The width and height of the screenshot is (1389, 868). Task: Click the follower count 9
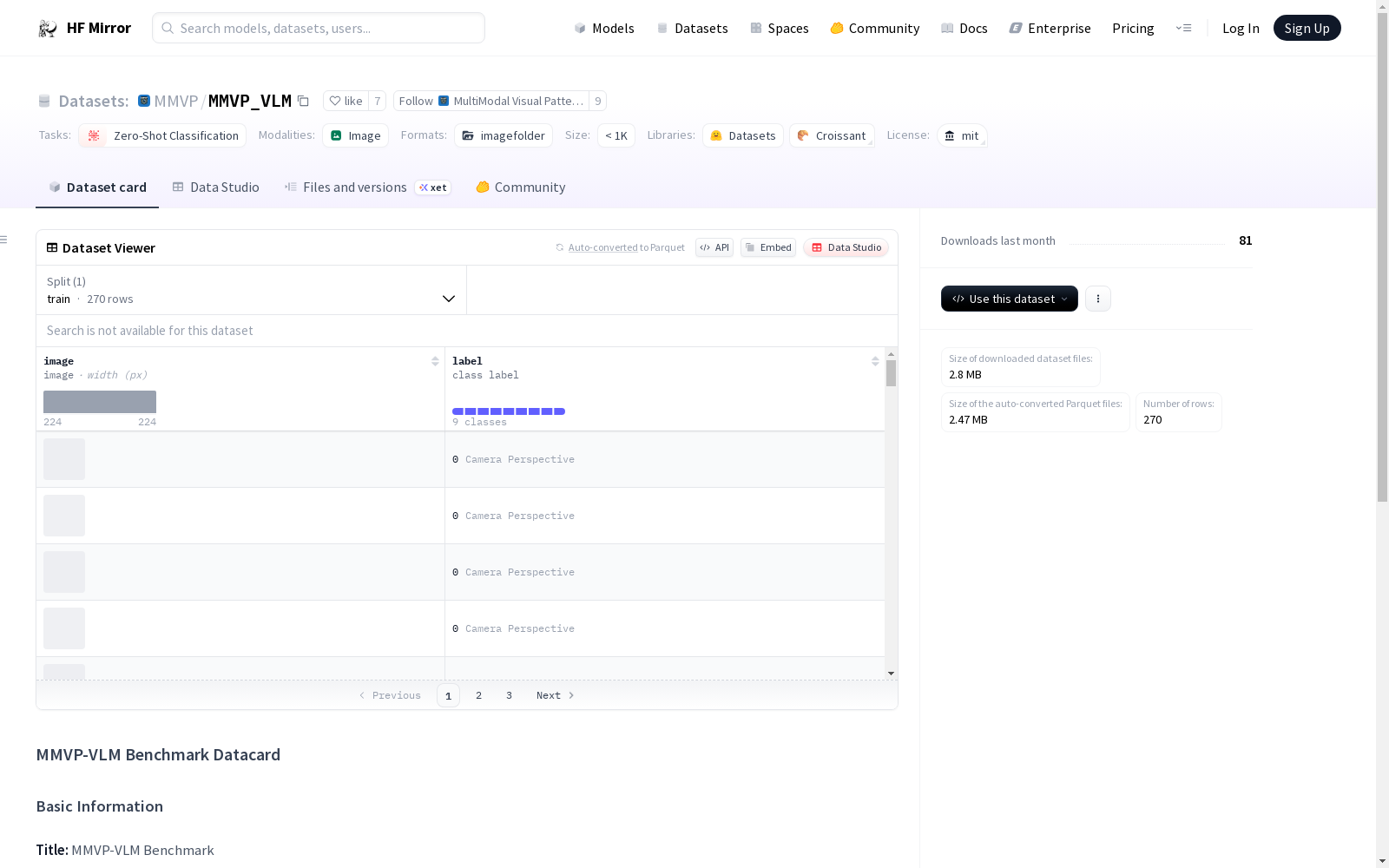tap(597, 101)
